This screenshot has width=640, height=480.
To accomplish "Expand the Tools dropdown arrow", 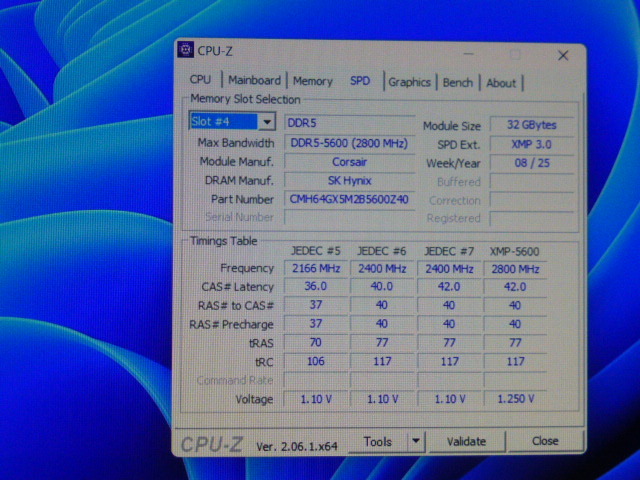I will click(x=416, y=441).
